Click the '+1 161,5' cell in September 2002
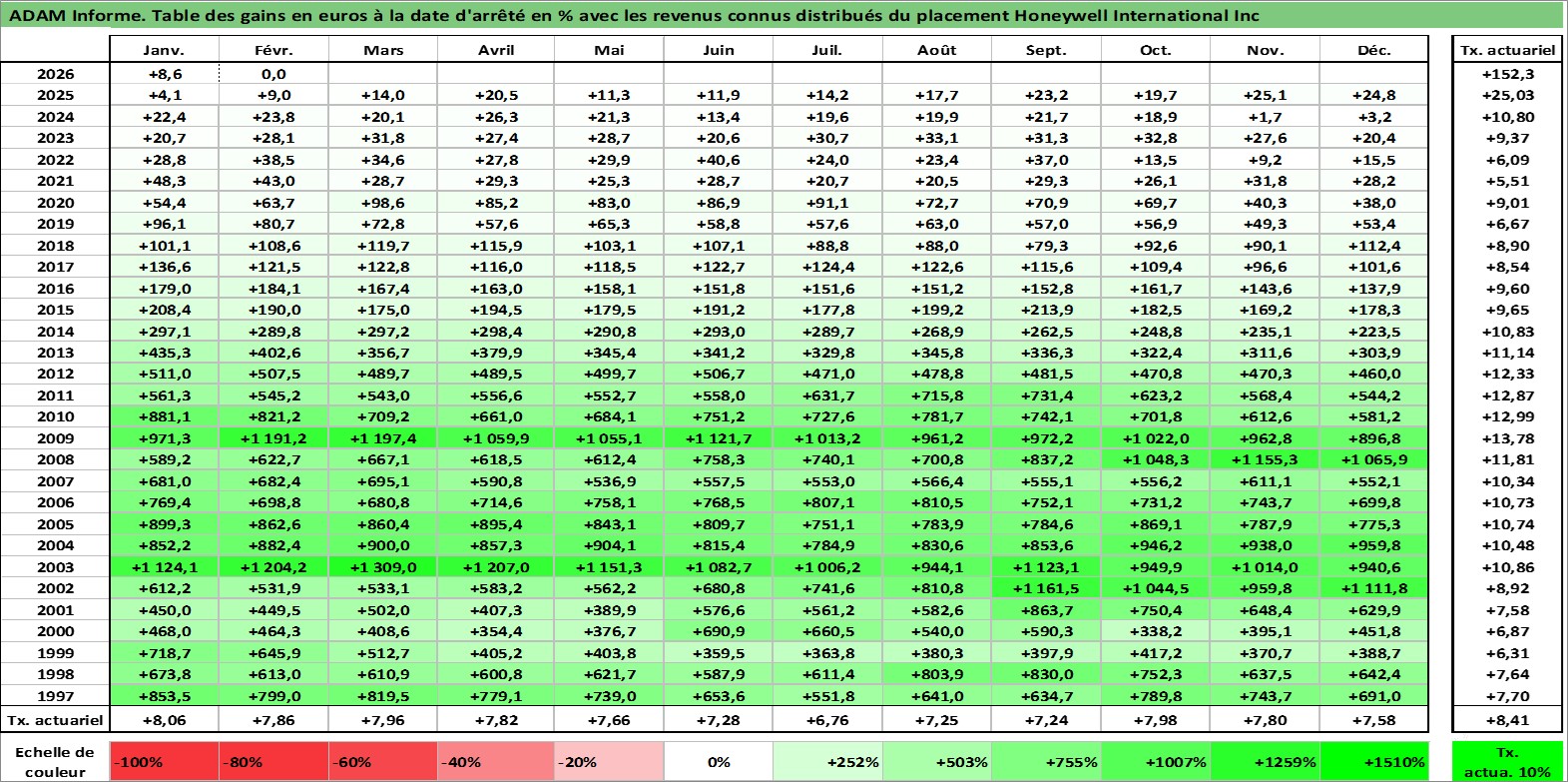Screen dimensions: 1568x782 (1046, 588)
